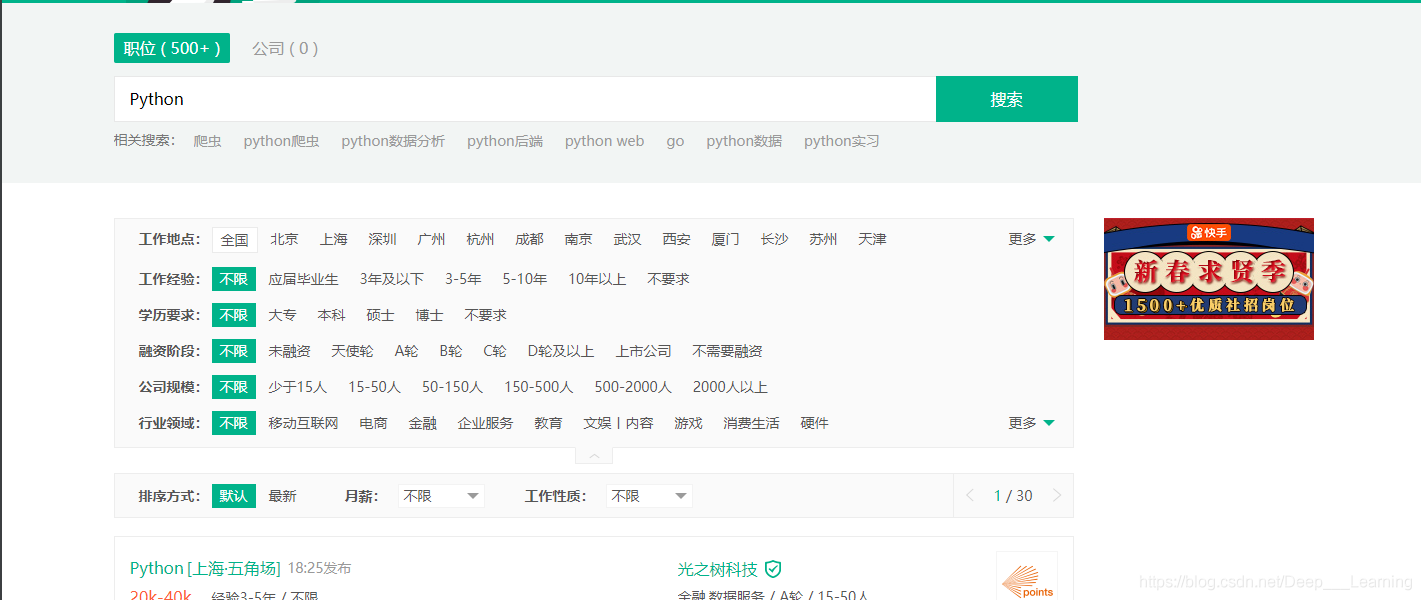The width and height of the screenshot is (1421, 600).
Task: Open the 工作性质 job type dropdown
Action: click(x=649, y=496)
